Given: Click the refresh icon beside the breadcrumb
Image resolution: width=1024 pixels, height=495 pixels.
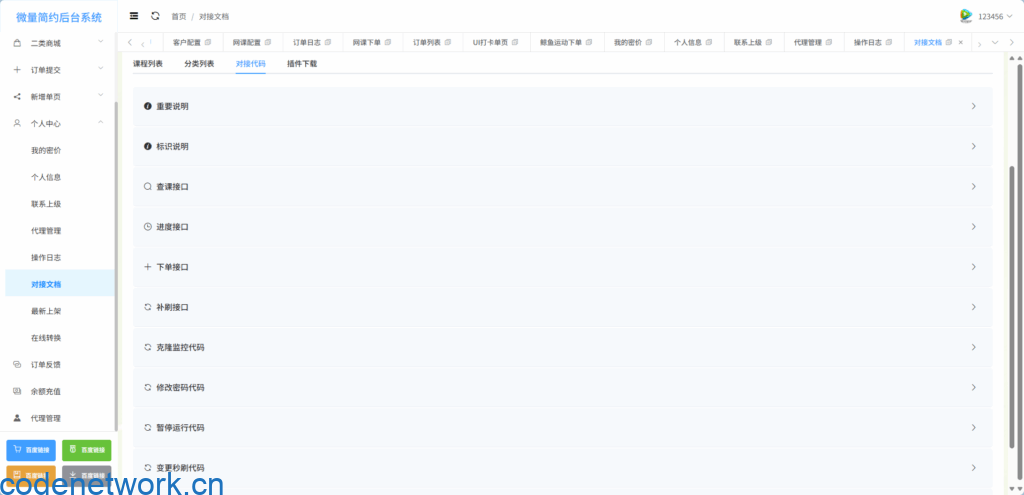Looking at the screenshot, I should click(x=155, y=16).
